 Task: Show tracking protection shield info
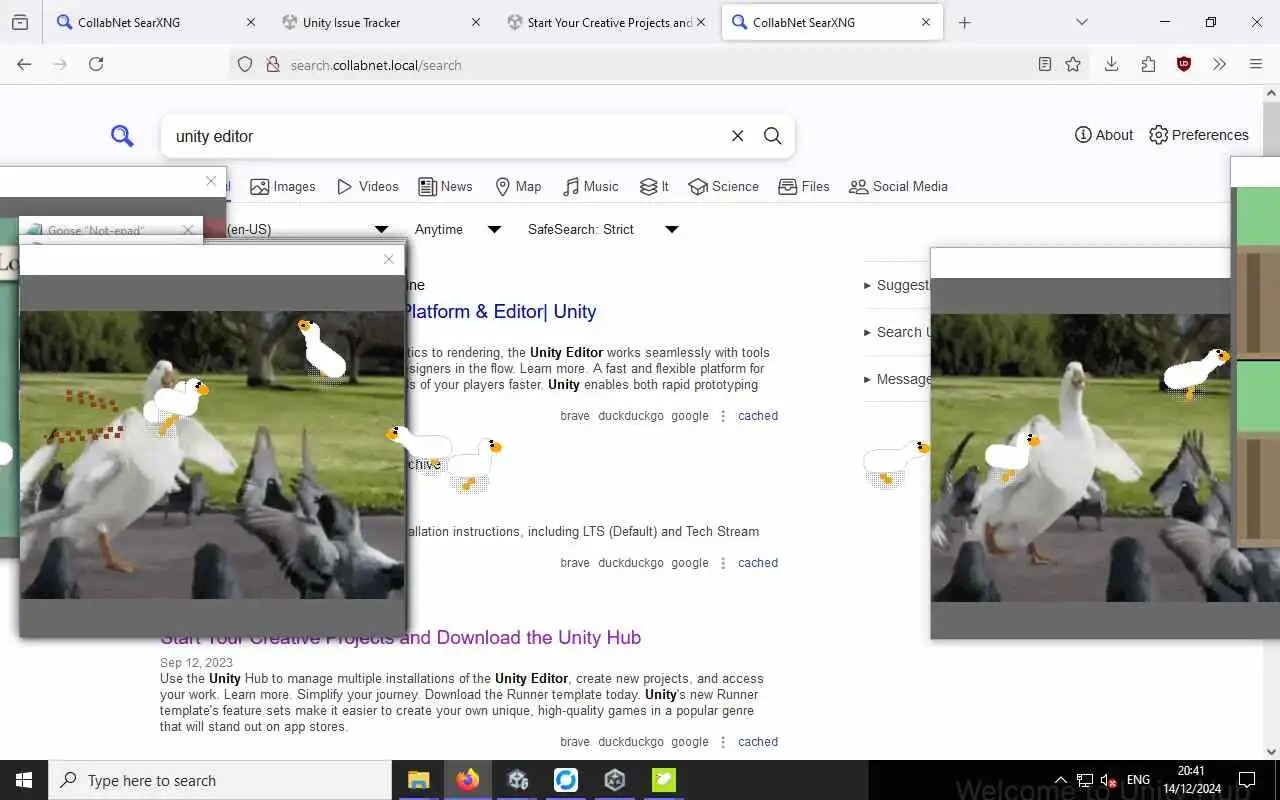pyautogui.click(x=245, y=64)
